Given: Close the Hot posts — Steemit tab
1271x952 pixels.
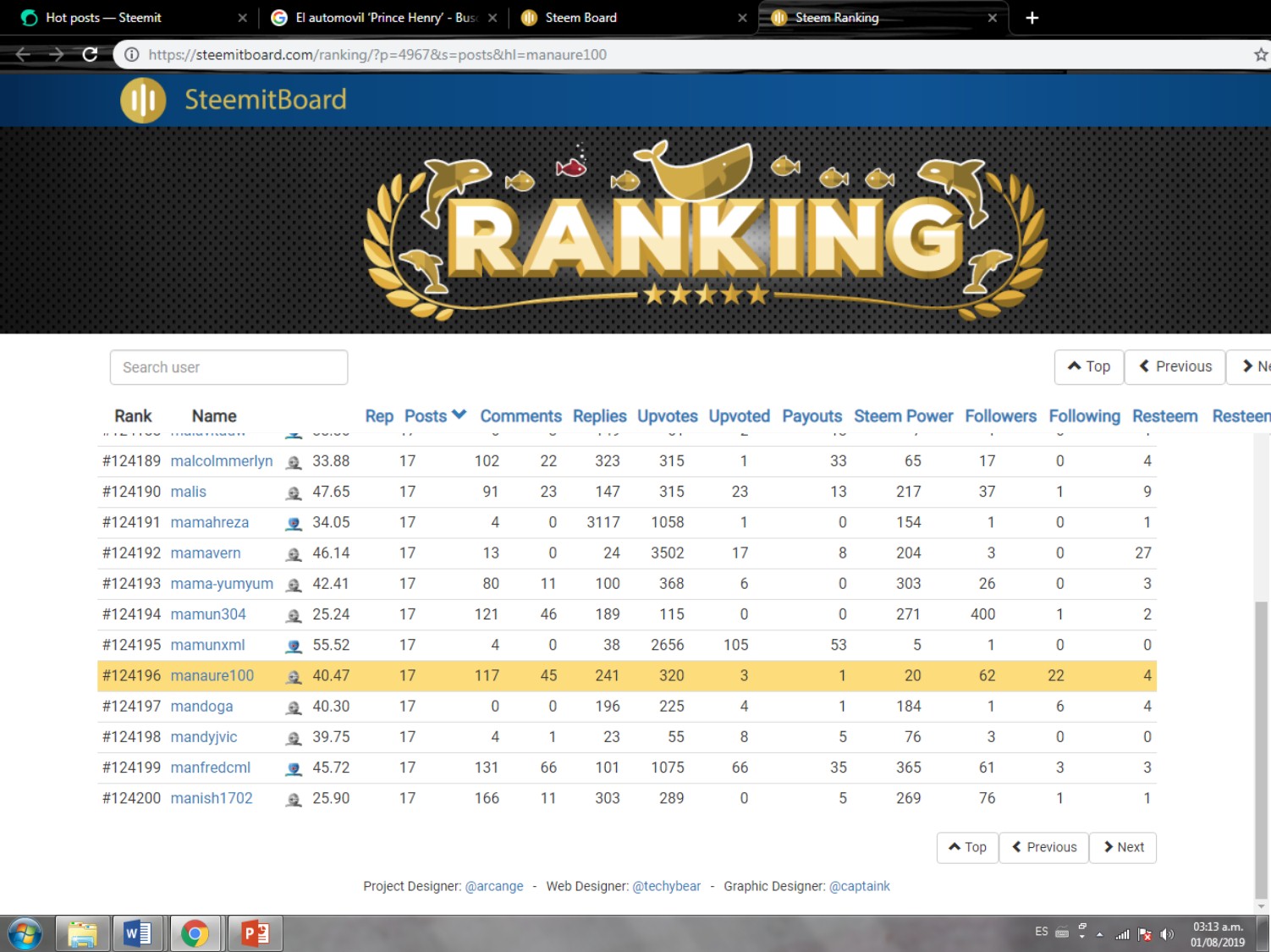Looking at the screenshot, I should click(x=243, y=18).
